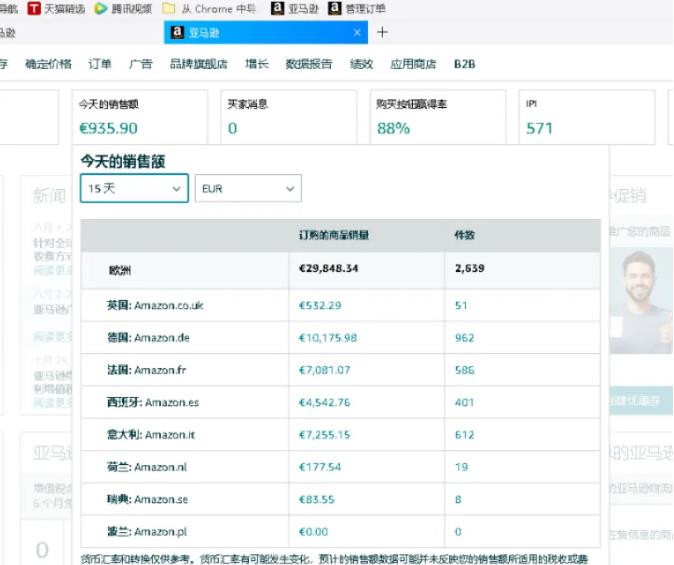Open Amazon.nl sales €177.54
The width and height of the screenshot is (674, 565).
point(320,467)
